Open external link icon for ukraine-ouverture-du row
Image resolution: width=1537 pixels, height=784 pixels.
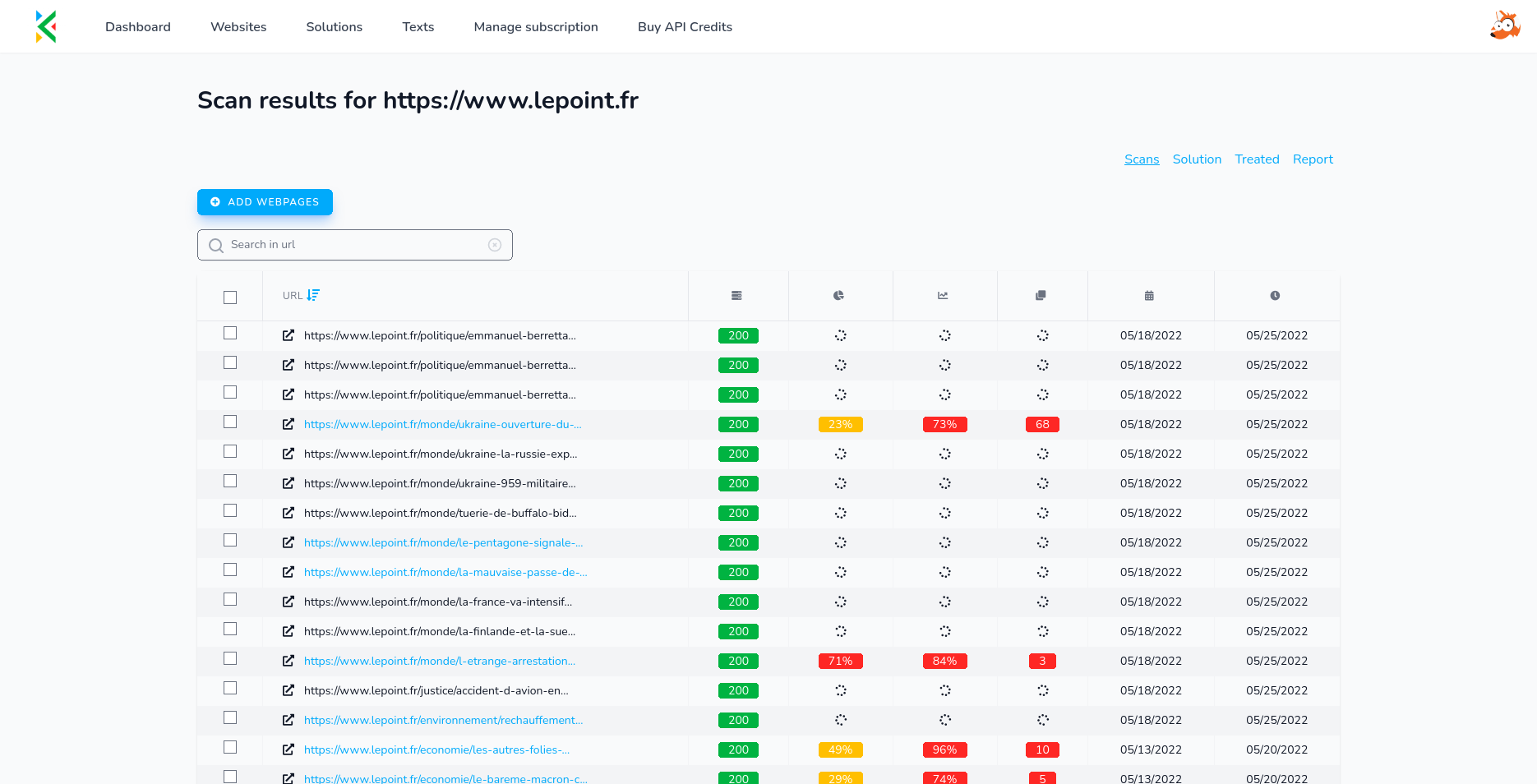(288, 424)
